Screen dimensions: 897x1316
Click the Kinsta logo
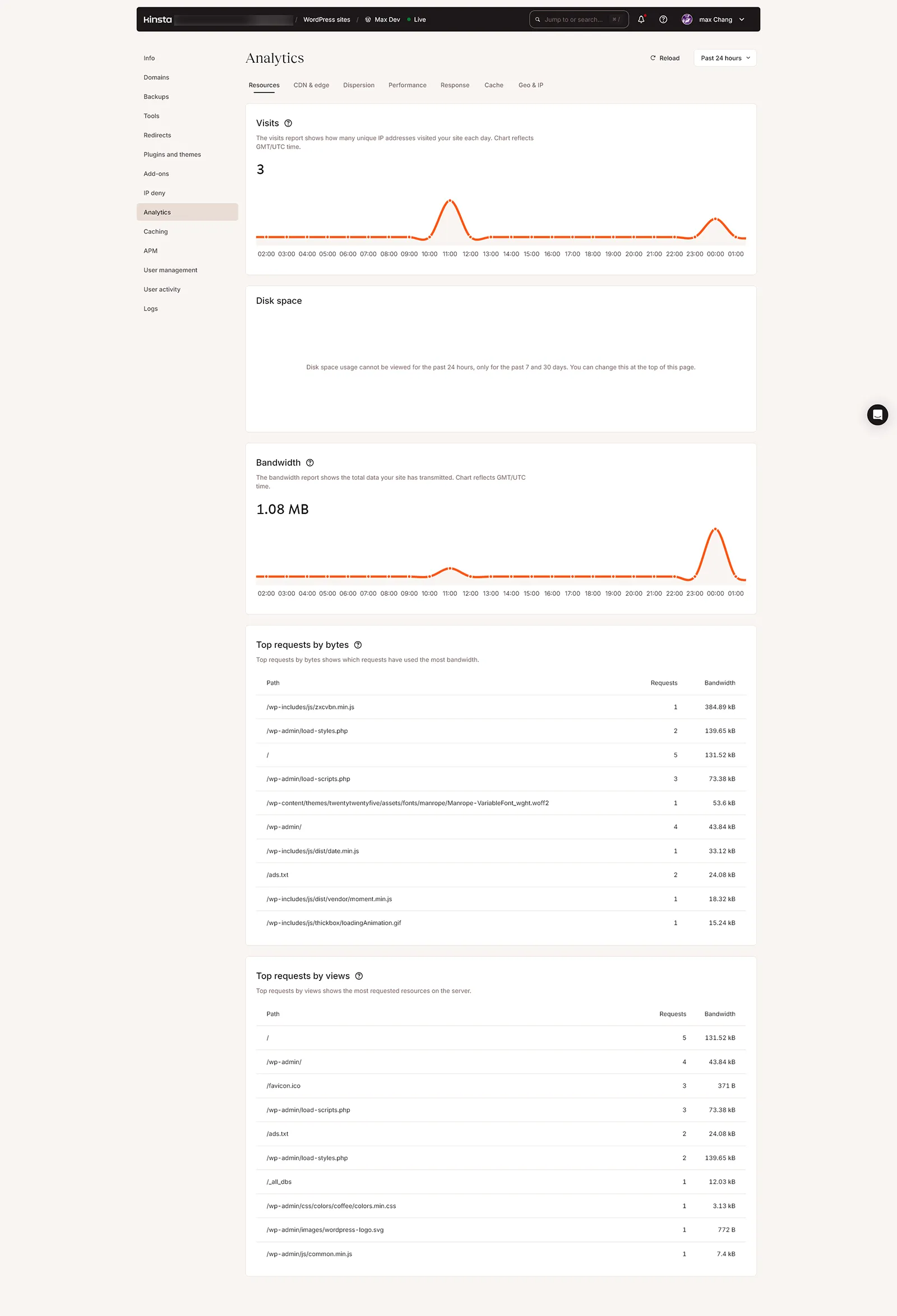coord(158,19)
